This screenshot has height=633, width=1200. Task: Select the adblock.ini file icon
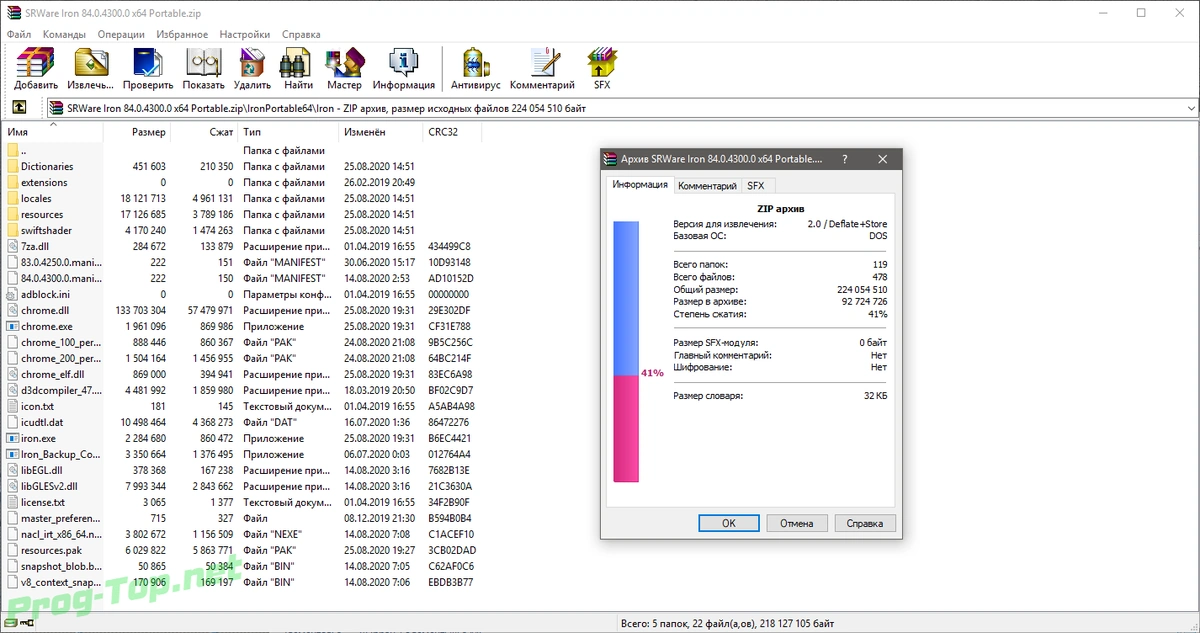click(12, 294)
